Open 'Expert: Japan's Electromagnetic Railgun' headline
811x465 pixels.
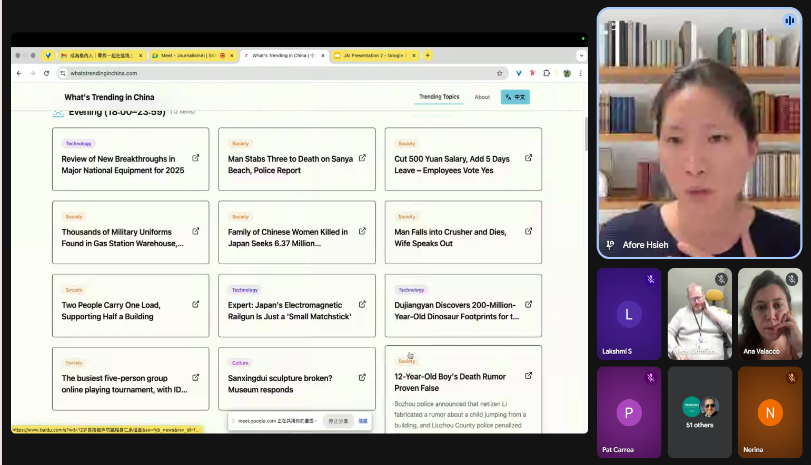pos(289,310)
